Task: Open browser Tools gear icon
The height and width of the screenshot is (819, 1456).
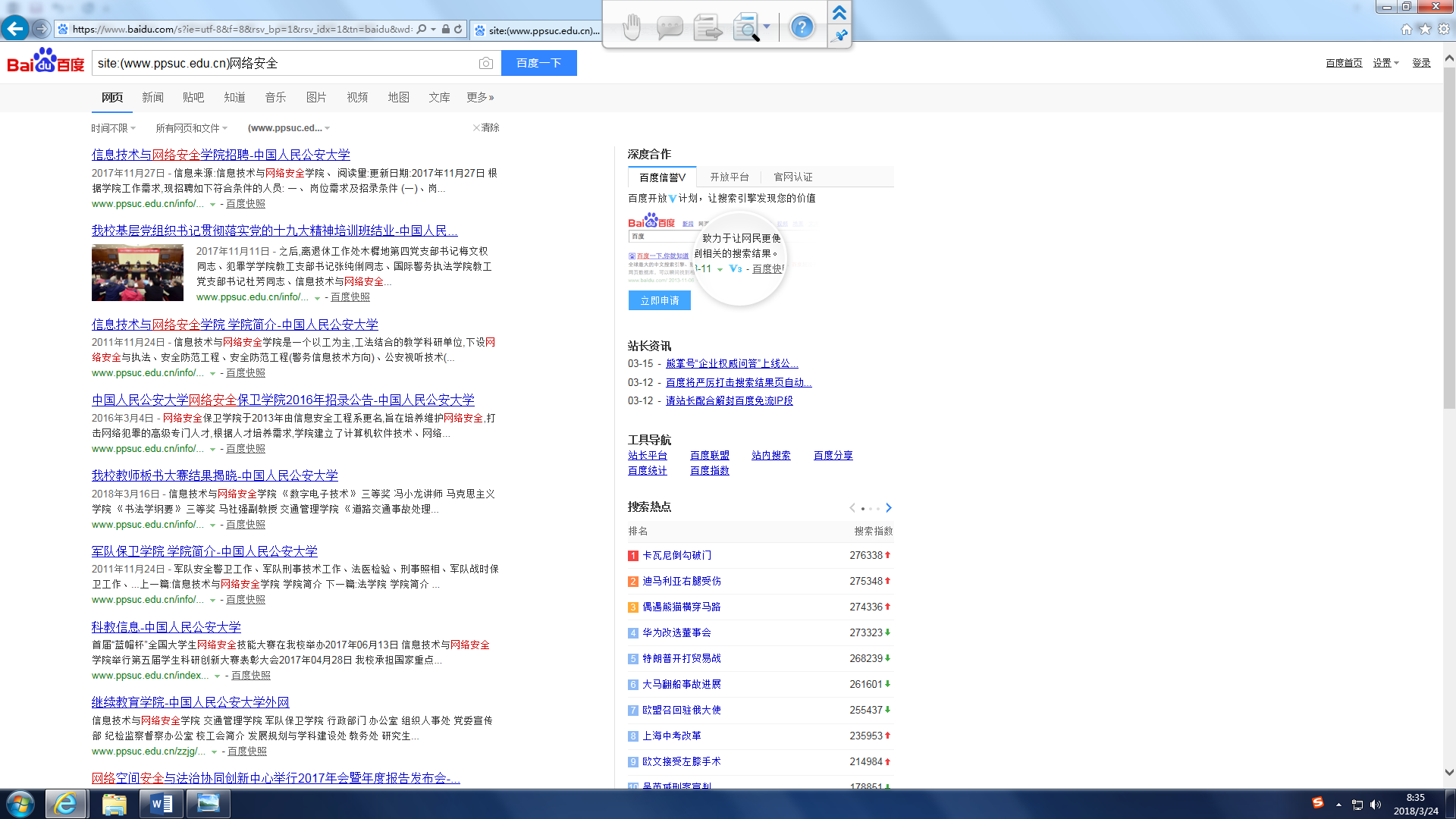Action: (1444, 29)
